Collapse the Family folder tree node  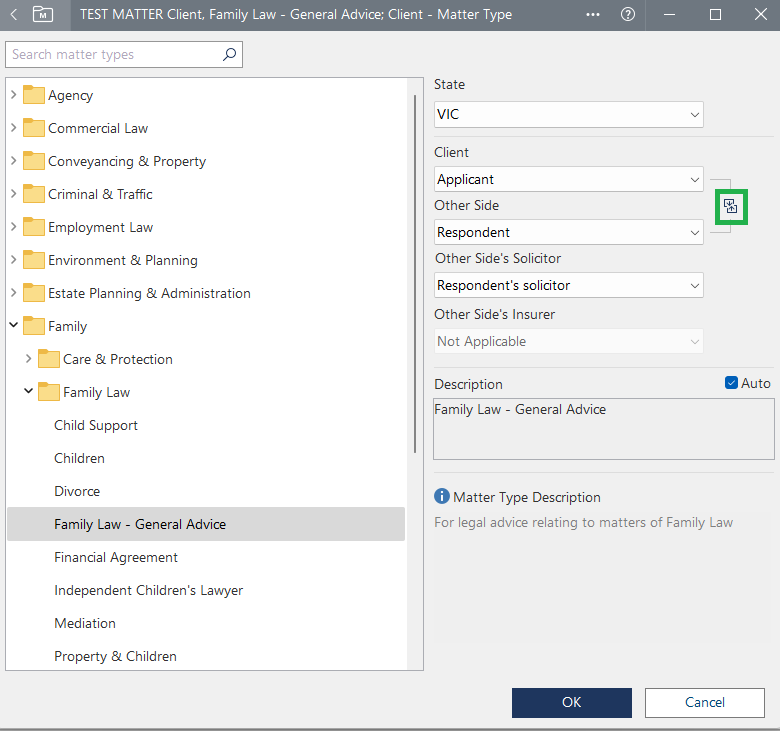[14, 326]
